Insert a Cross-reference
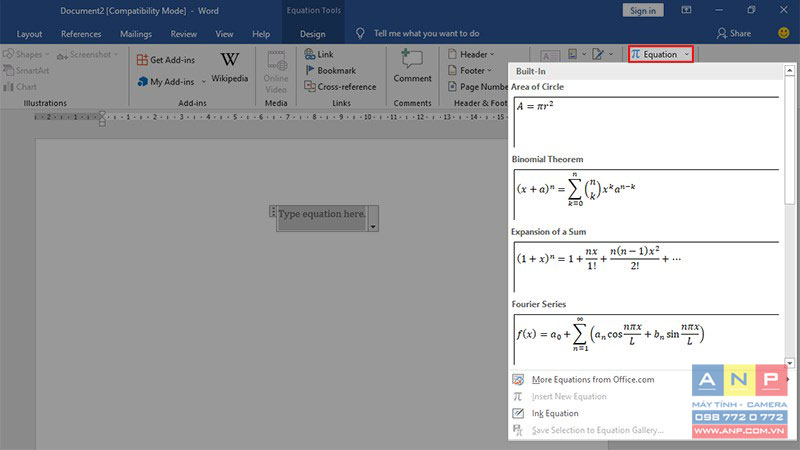 point(340,87)
